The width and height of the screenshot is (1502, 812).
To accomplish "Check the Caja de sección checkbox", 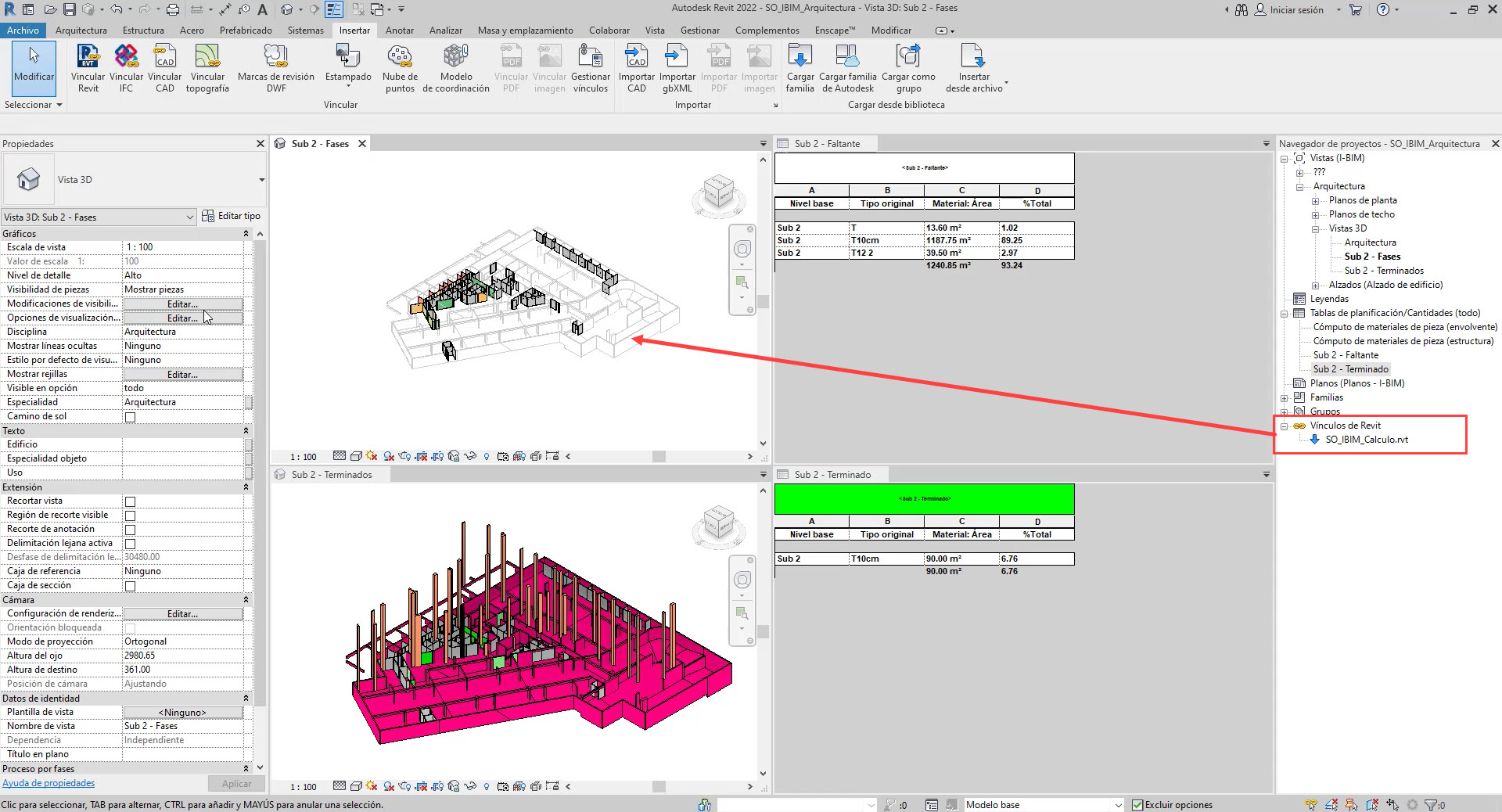I will [x=131, y=586].
